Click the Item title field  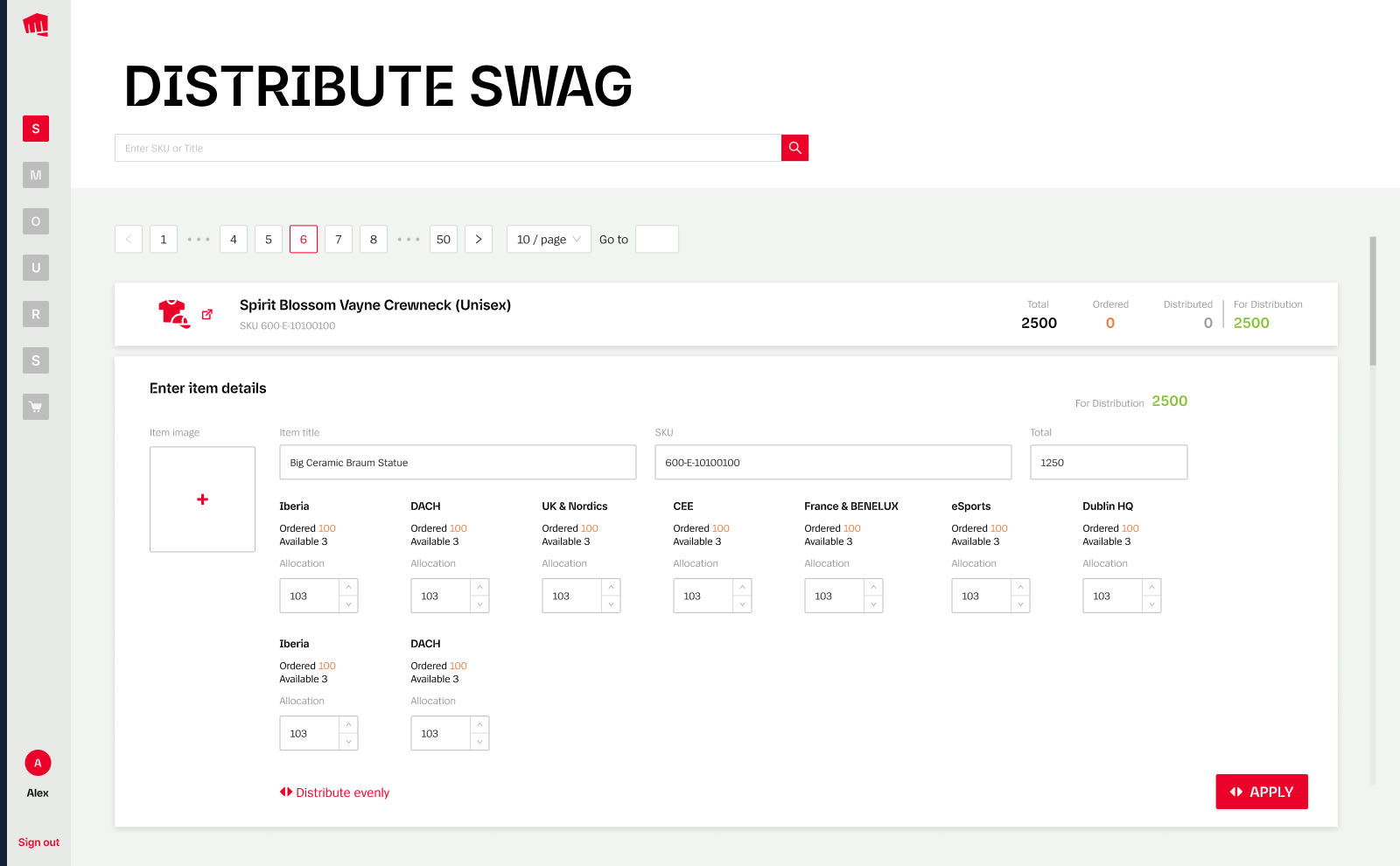(458, 462)
